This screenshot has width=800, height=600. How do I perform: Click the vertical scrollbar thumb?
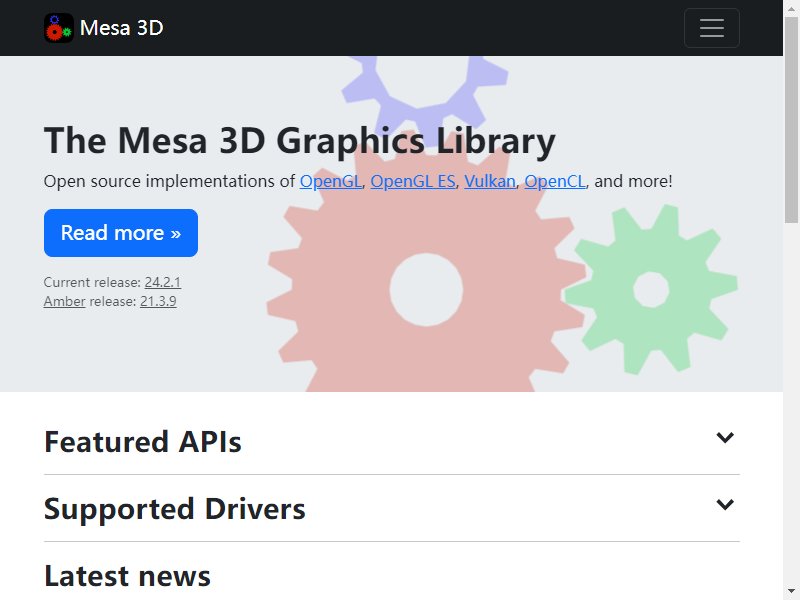click(791, 120)
